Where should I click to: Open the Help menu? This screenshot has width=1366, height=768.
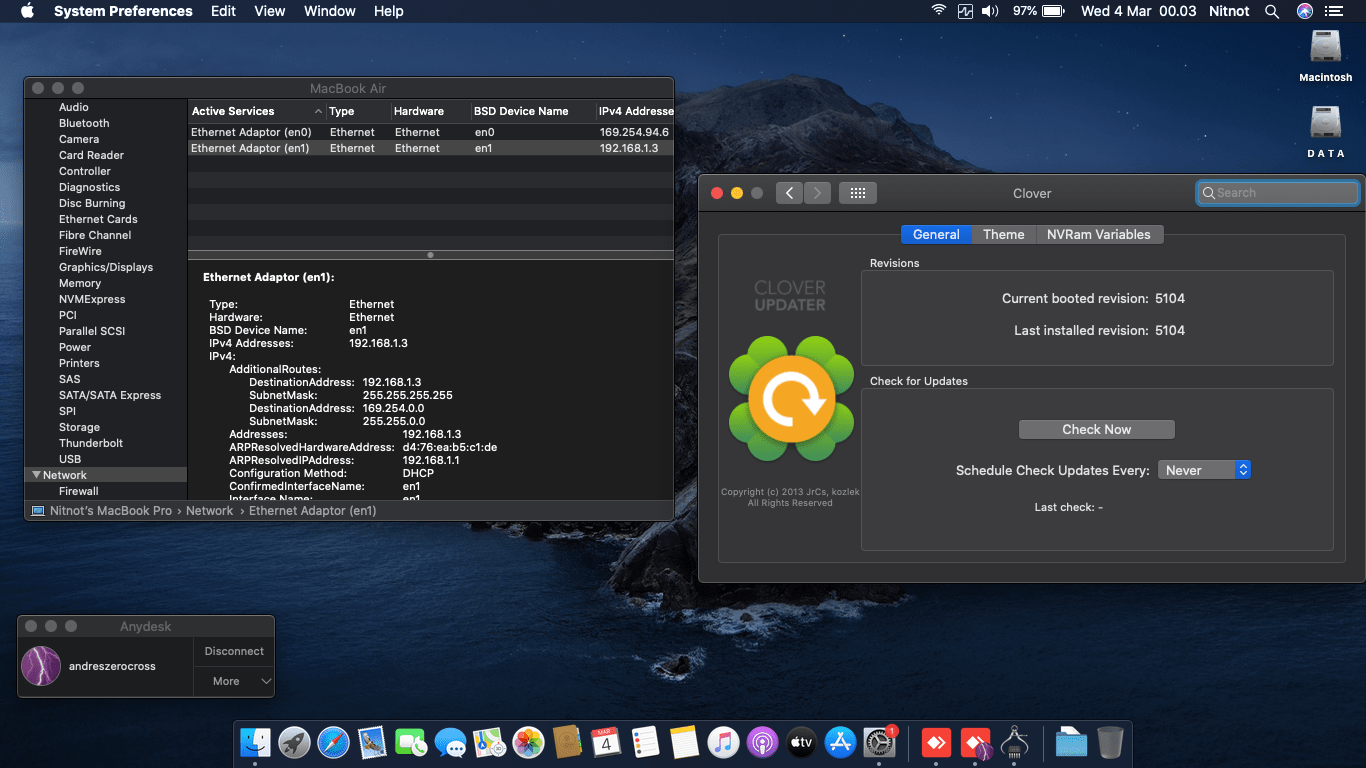(x=389, y=11)
